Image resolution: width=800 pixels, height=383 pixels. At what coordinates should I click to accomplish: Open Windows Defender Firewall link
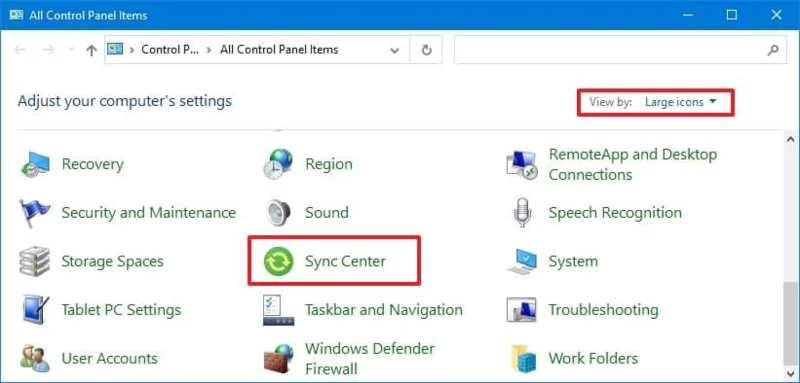(x=370, y=359)
